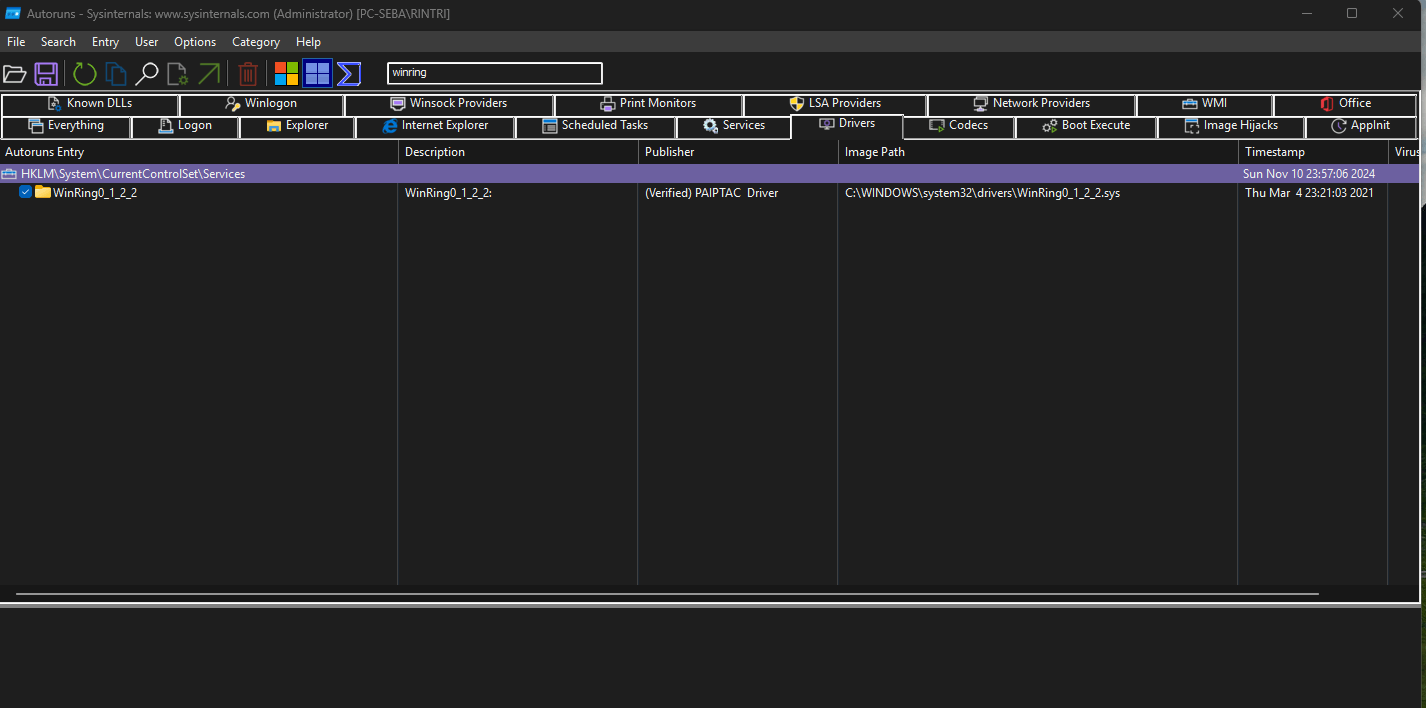Viewport: 1426px width, 708px height.
Task: Click the Open file toolbar icon
Action: pos(14,74)
